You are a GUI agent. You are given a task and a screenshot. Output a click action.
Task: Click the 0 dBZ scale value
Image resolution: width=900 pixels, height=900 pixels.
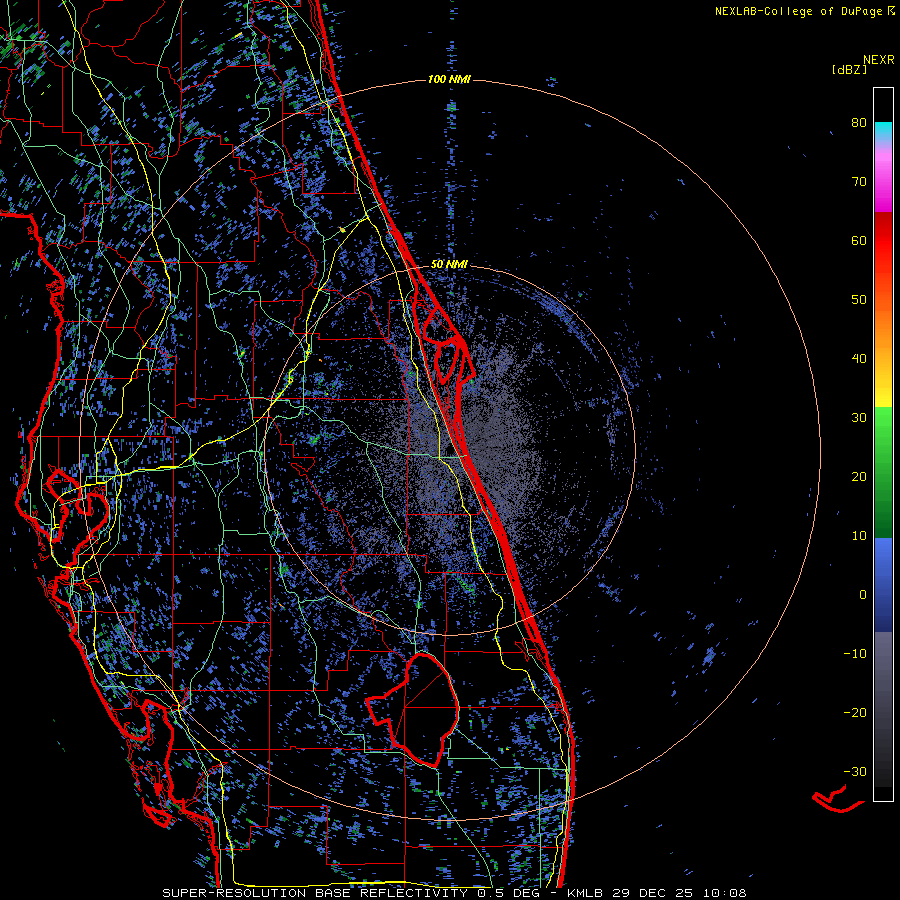pyautogui.click(x=863, y=595)
